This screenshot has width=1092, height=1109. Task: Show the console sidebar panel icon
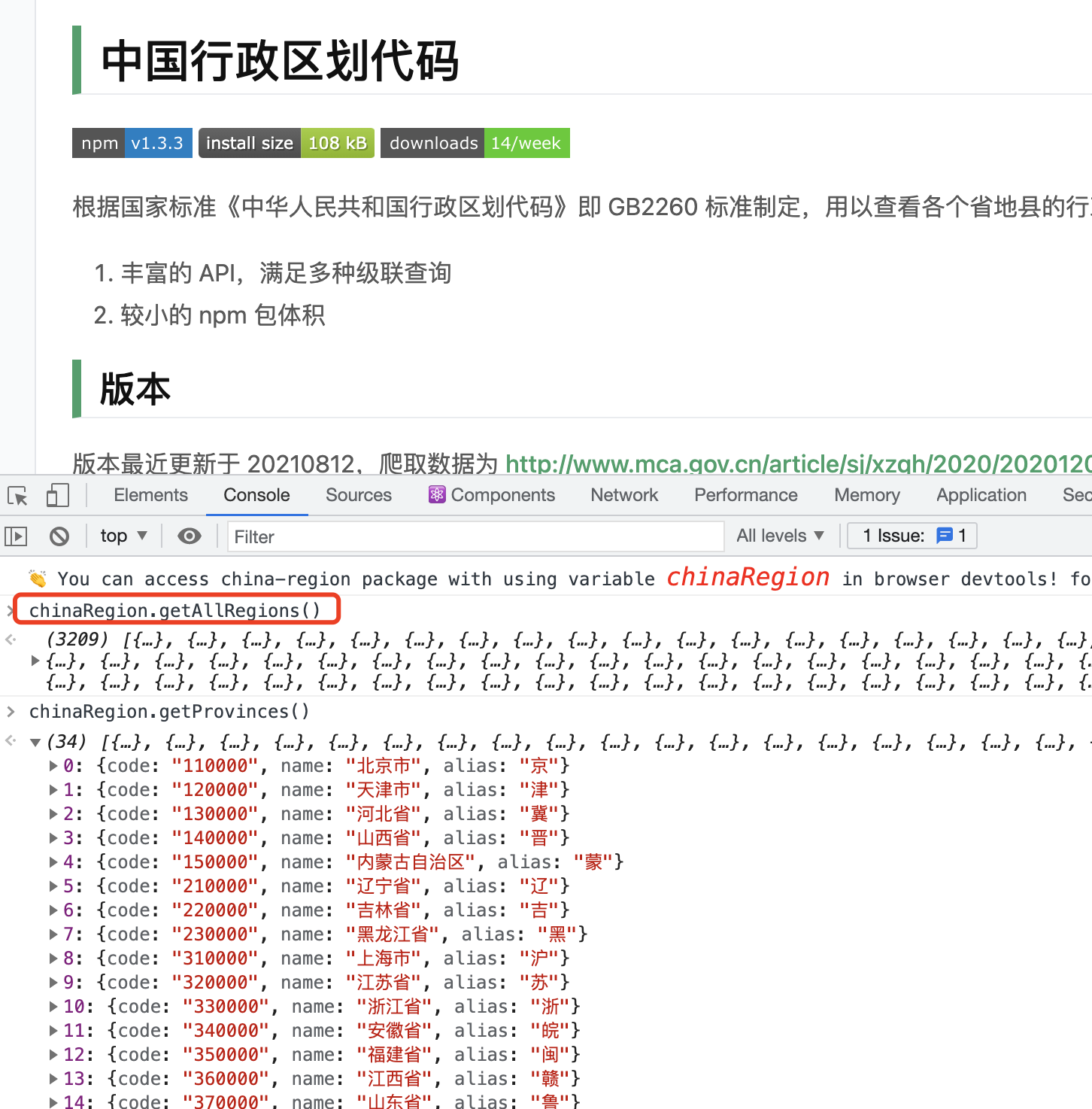(x=16, y=536)
